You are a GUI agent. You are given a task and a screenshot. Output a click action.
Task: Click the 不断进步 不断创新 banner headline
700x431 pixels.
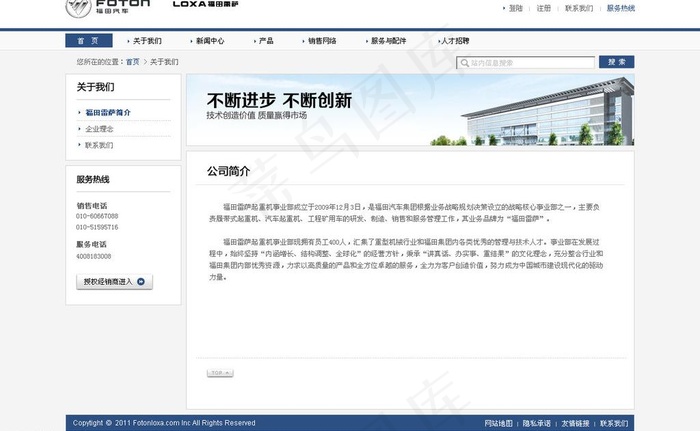pos(279,100)
